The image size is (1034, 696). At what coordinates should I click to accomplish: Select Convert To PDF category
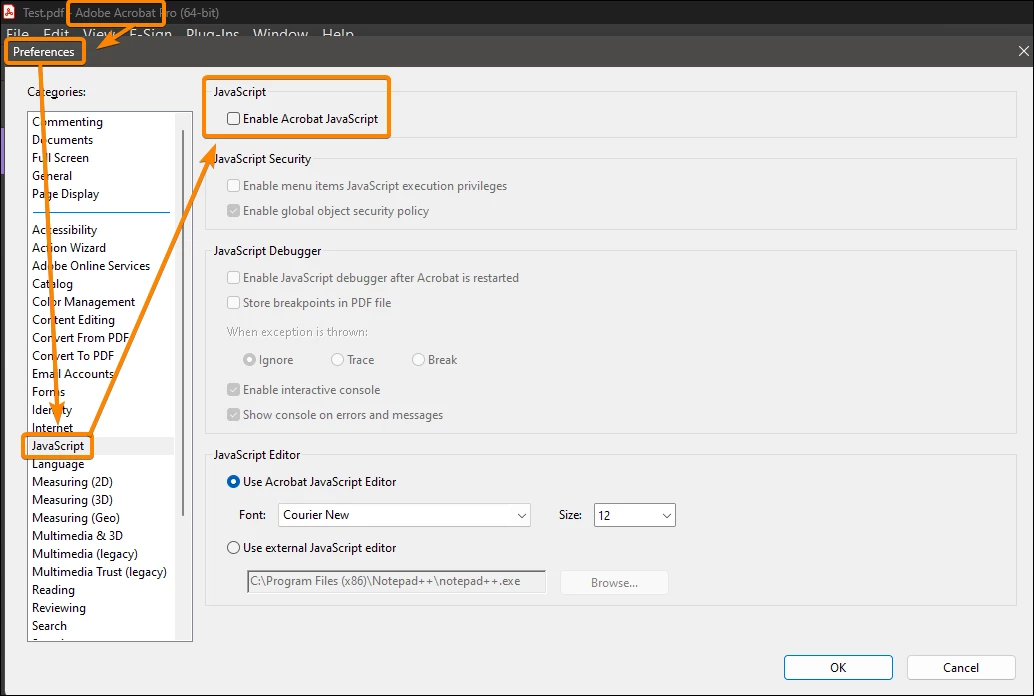click(x=73, y=356)
